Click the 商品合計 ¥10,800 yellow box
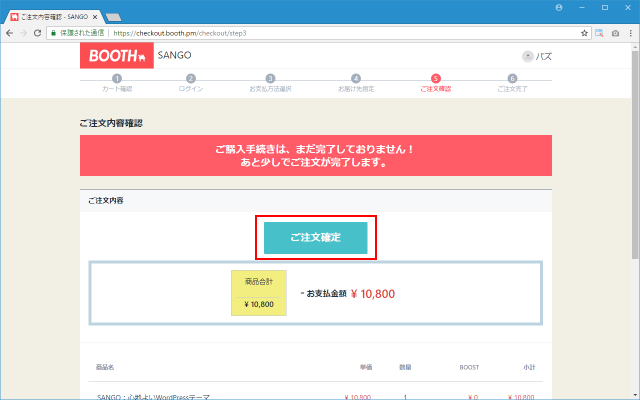The width and height of the screenshot is (640, 400). [x=259, y=293]
